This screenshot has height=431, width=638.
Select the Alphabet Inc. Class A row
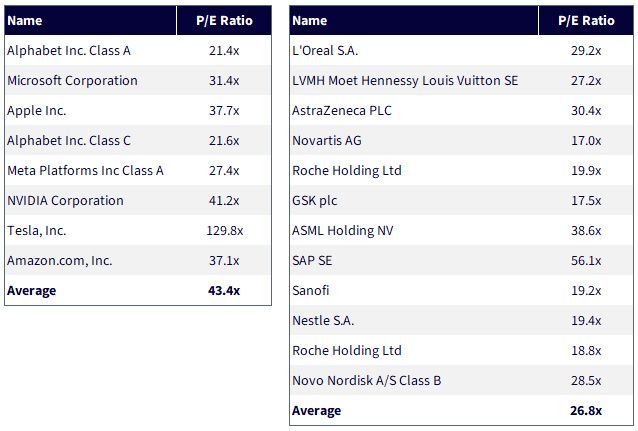tap(138, 50)
